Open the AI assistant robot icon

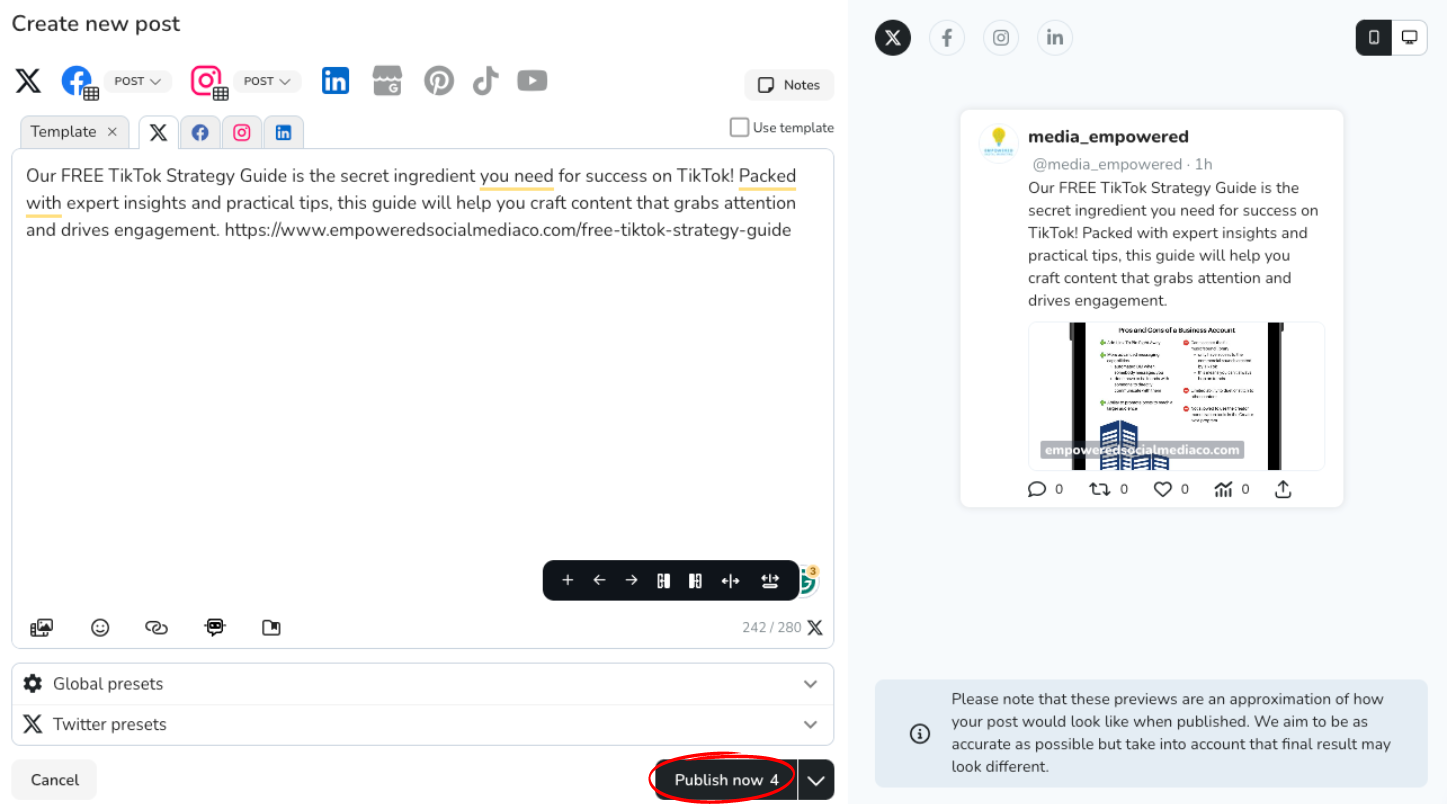click(x=214, y=627)
